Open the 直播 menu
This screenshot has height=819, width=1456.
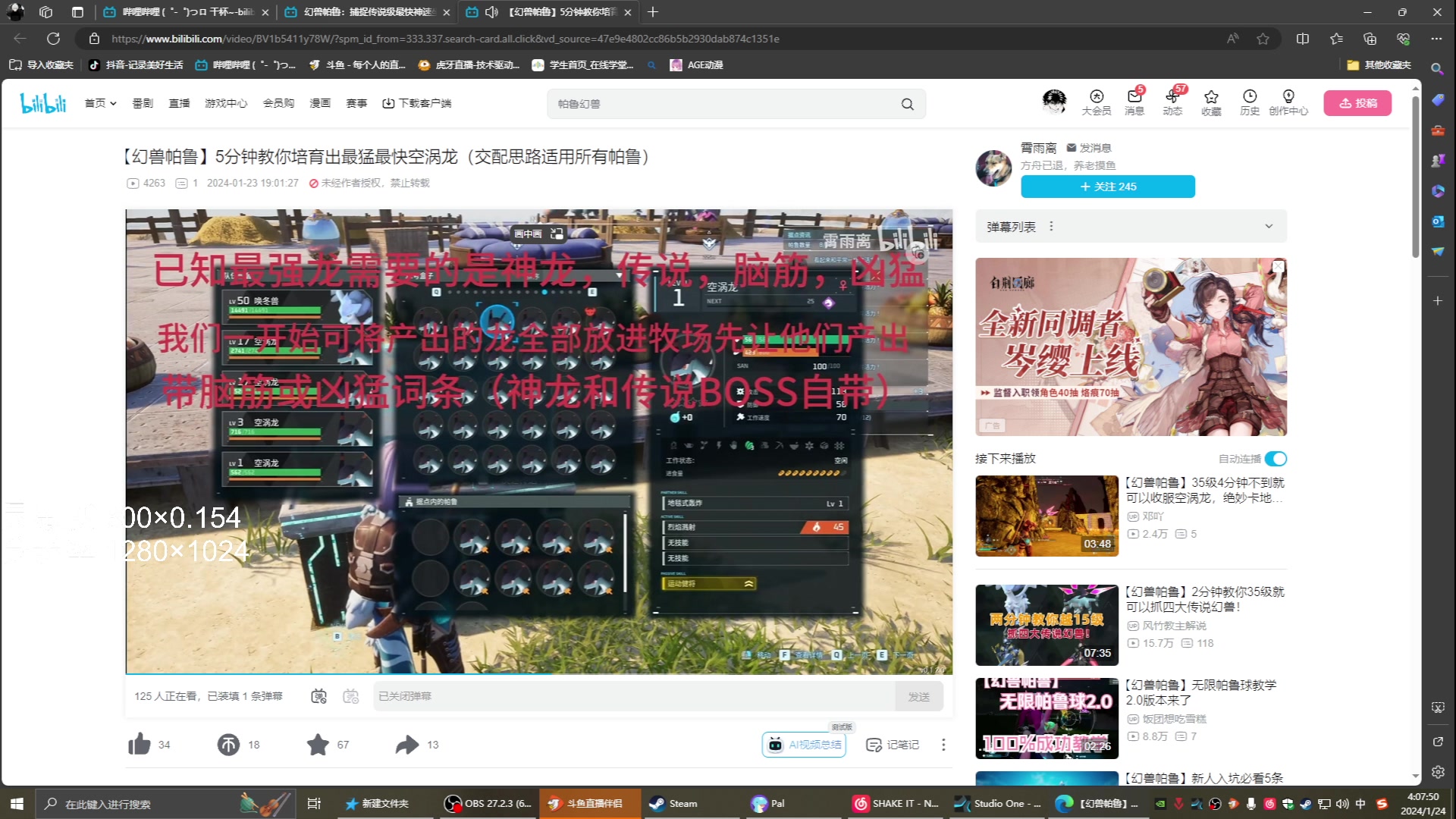pyautogui.click(x=179, y=103)
